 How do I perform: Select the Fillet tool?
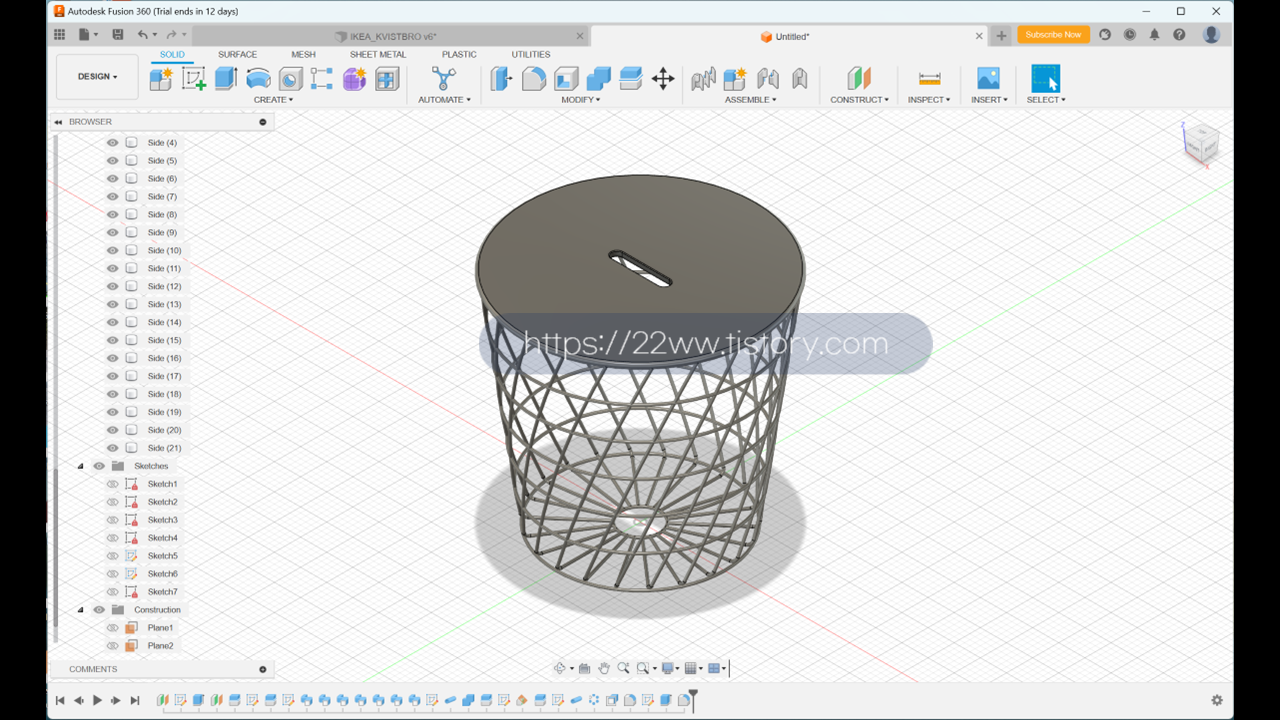tap(534, 79)
